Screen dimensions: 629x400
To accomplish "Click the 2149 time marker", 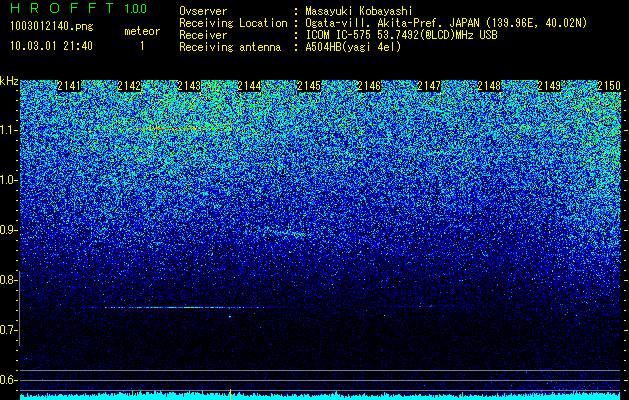I will point(549,86).
